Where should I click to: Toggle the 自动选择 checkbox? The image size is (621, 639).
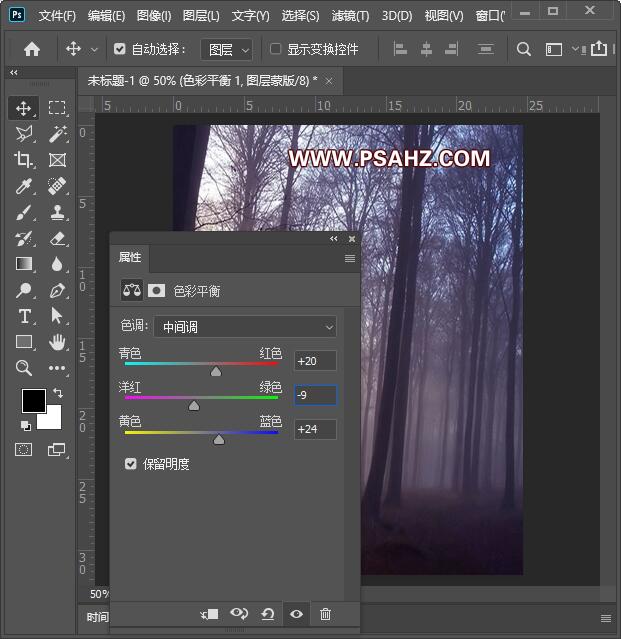click(x=119, y=49)
